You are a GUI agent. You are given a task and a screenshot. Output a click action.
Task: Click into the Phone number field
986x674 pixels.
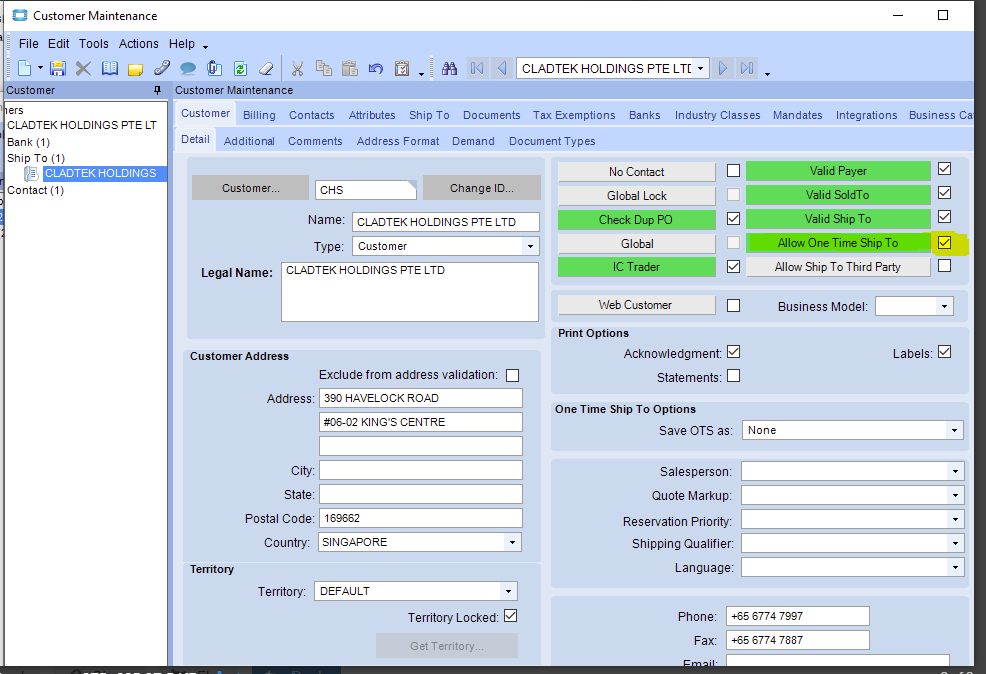coord(798,616)
